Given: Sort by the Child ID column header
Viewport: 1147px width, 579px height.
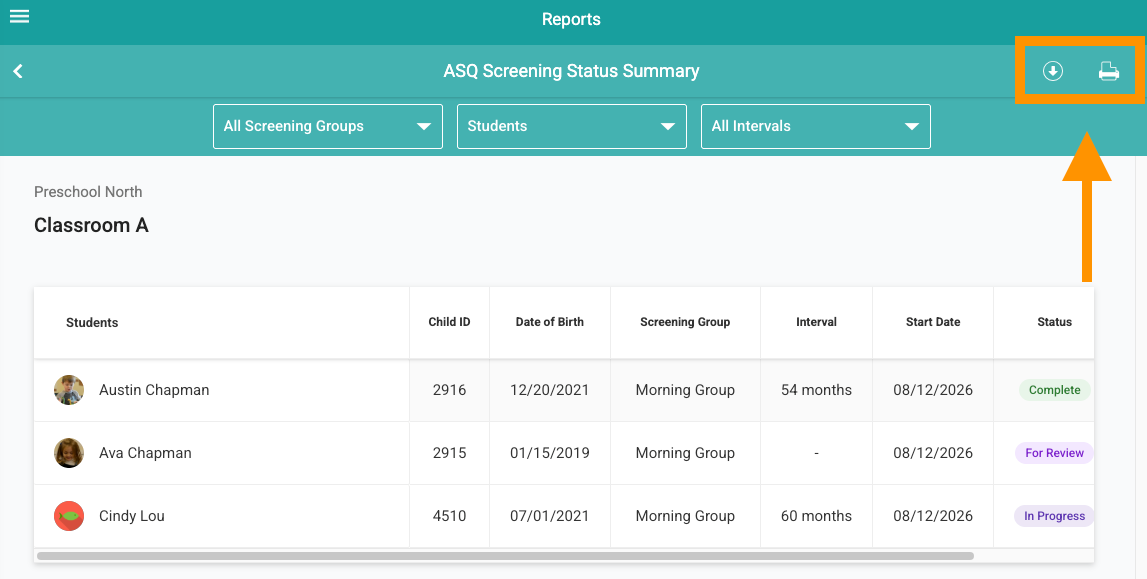Looking at the screenshot, I should coord(449,322).
